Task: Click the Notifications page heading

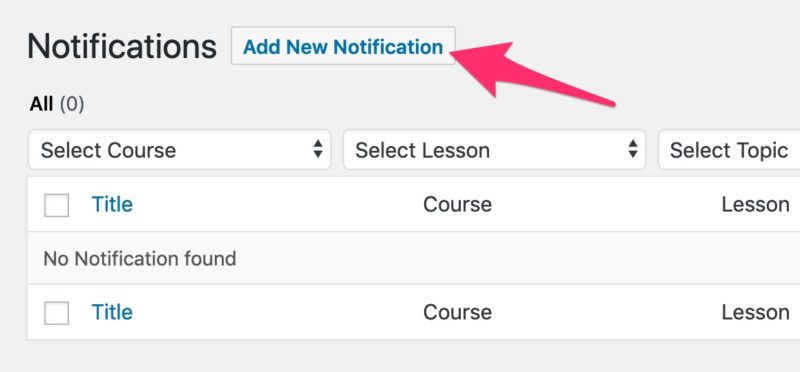Action: [122, 46]
